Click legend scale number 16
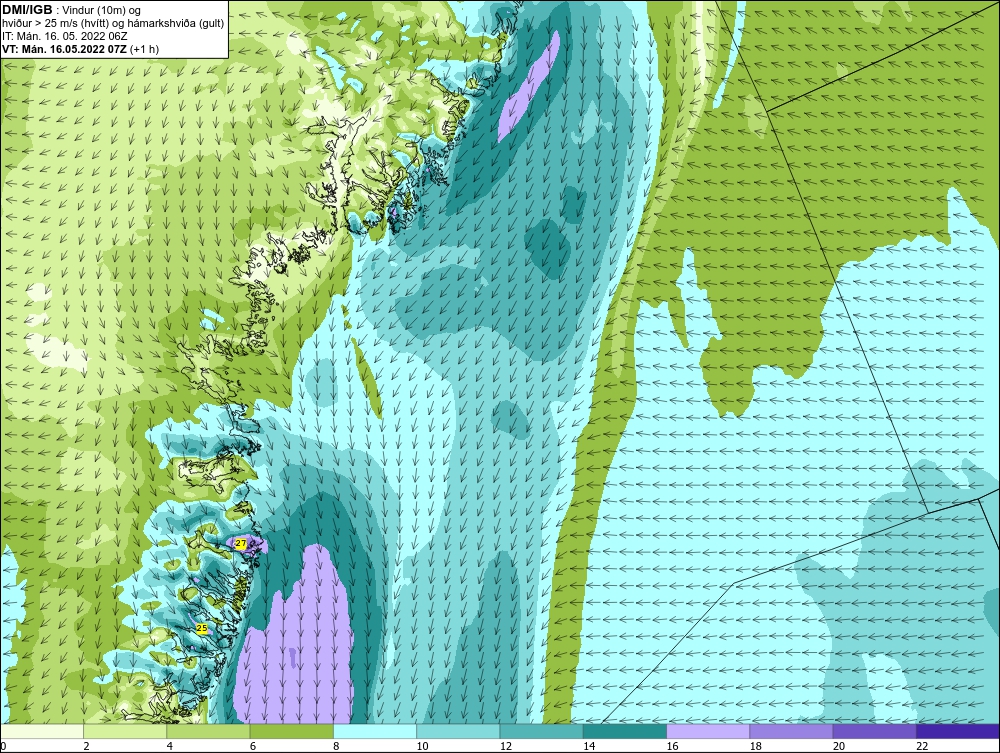The image size is (1000, 753). click(672, 747)
